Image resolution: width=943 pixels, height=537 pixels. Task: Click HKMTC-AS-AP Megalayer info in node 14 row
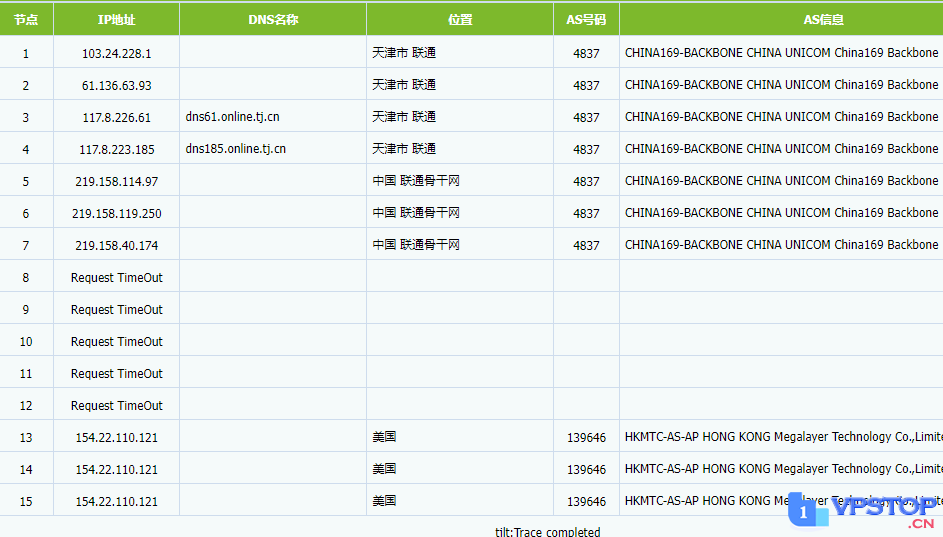pos(784,468)
